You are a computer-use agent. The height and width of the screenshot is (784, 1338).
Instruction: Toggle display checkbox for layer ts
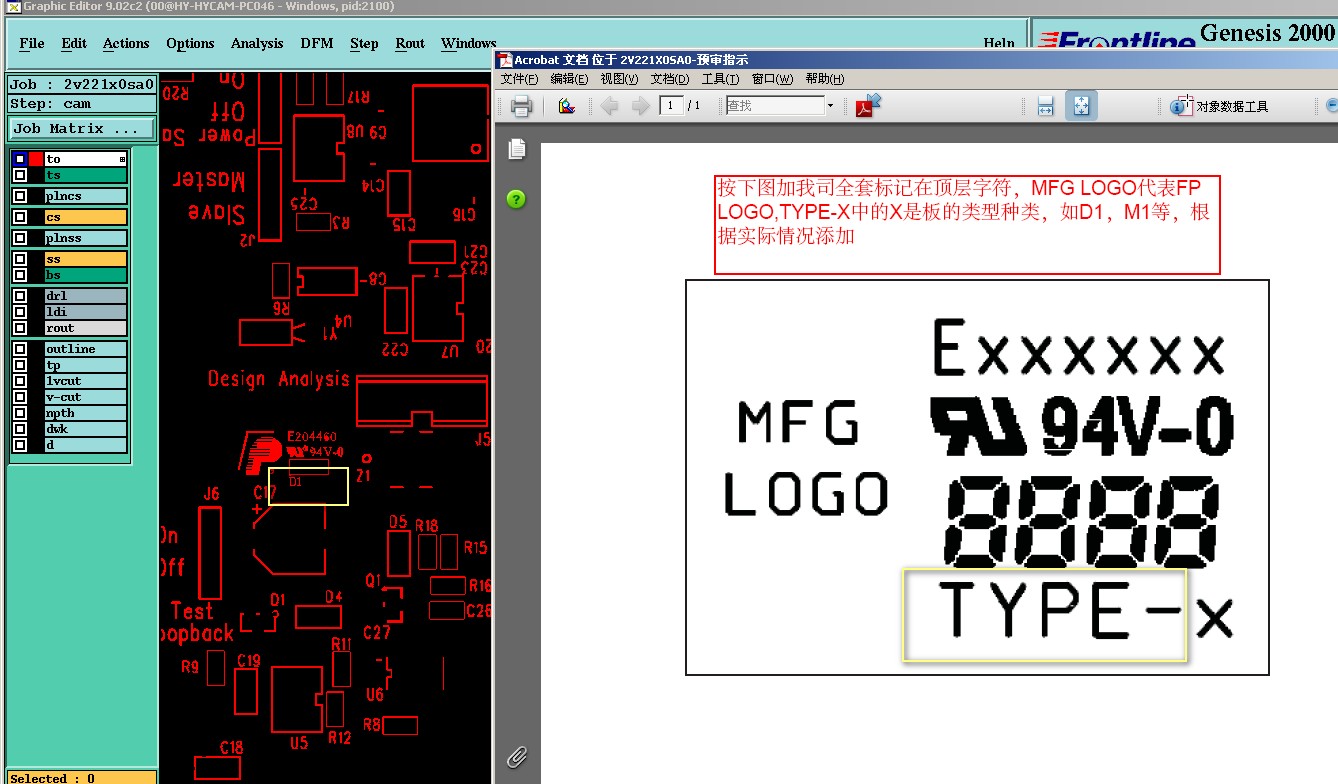coord(20,175)
